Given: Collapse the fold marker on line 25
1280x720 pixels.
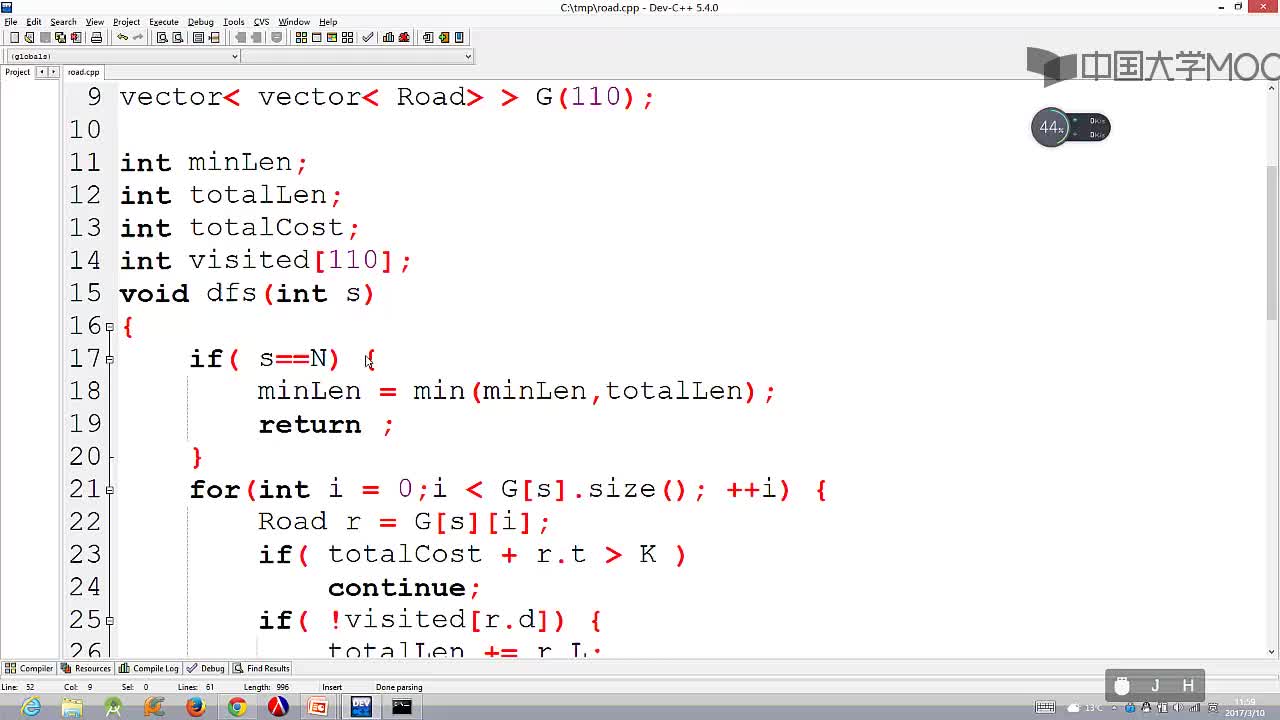Looking at the screenshot, I should coord(110,621).
